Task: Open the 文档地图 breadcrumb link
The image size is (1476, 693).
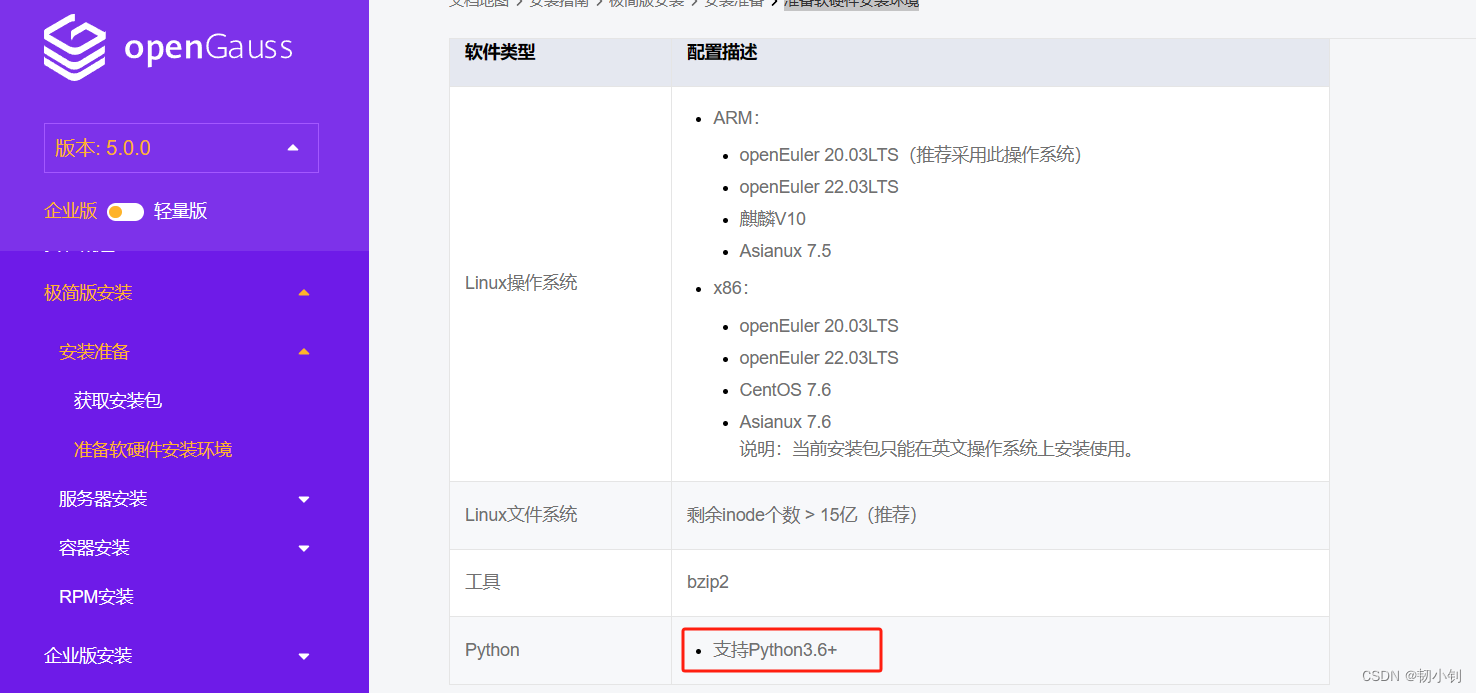Action: pos(478,4)
